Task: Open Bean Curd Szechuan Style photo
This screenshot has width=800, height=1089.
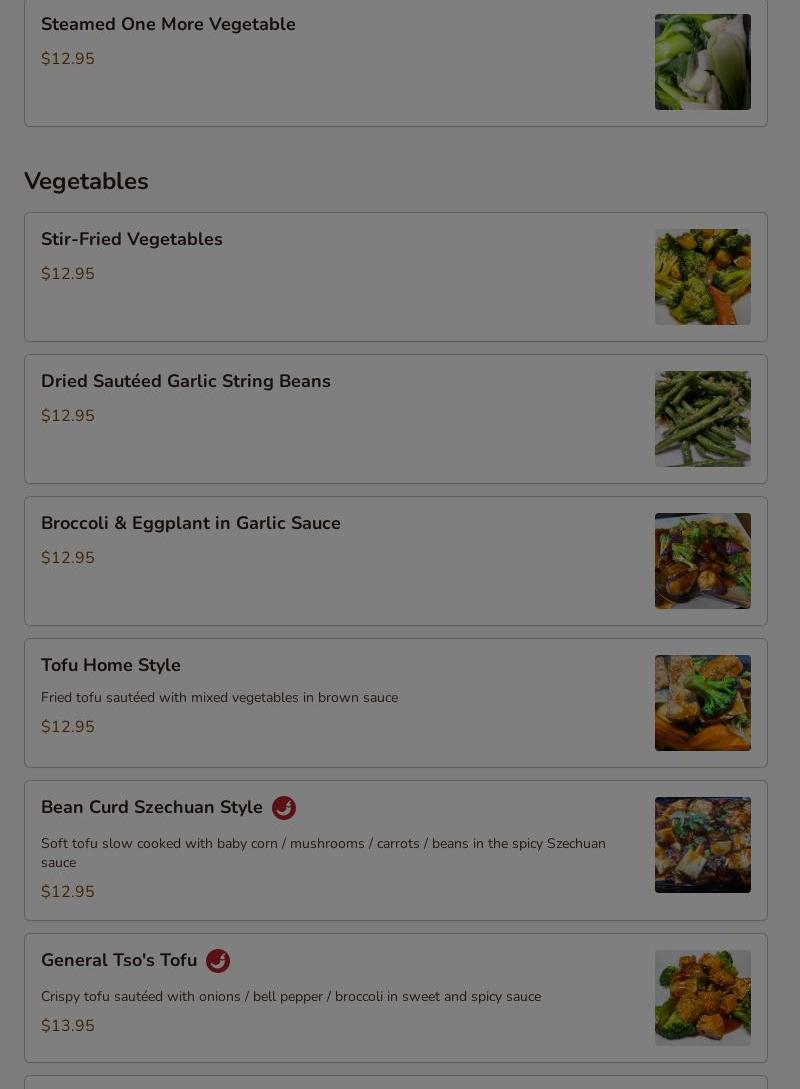Action: [x=703, y=845]
